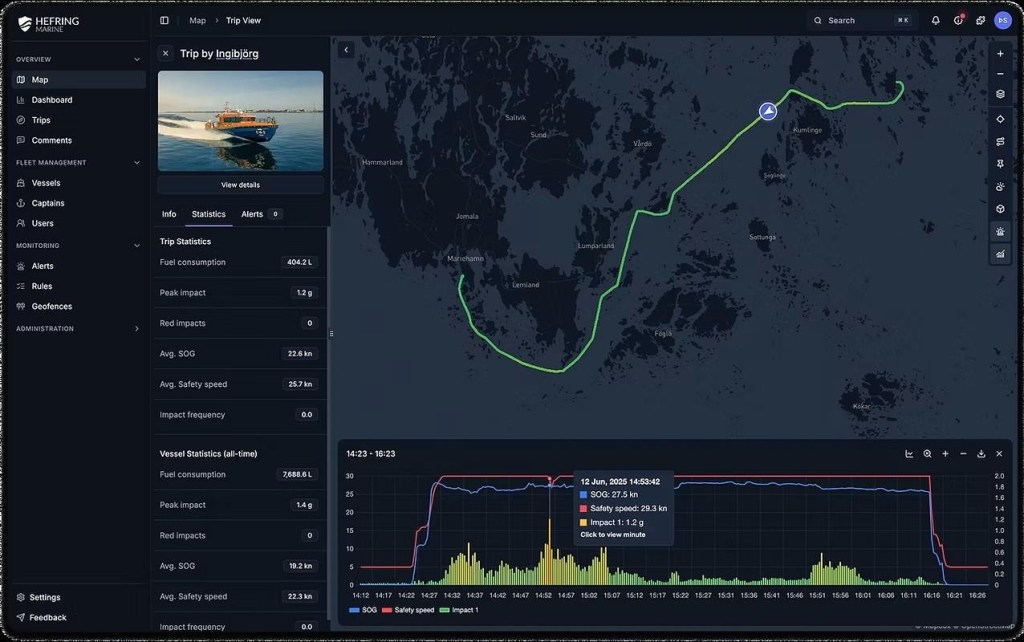This screenshot has width=1024, height=642.
Task: Click the map pin tool icon
Action: point(1000,163)
